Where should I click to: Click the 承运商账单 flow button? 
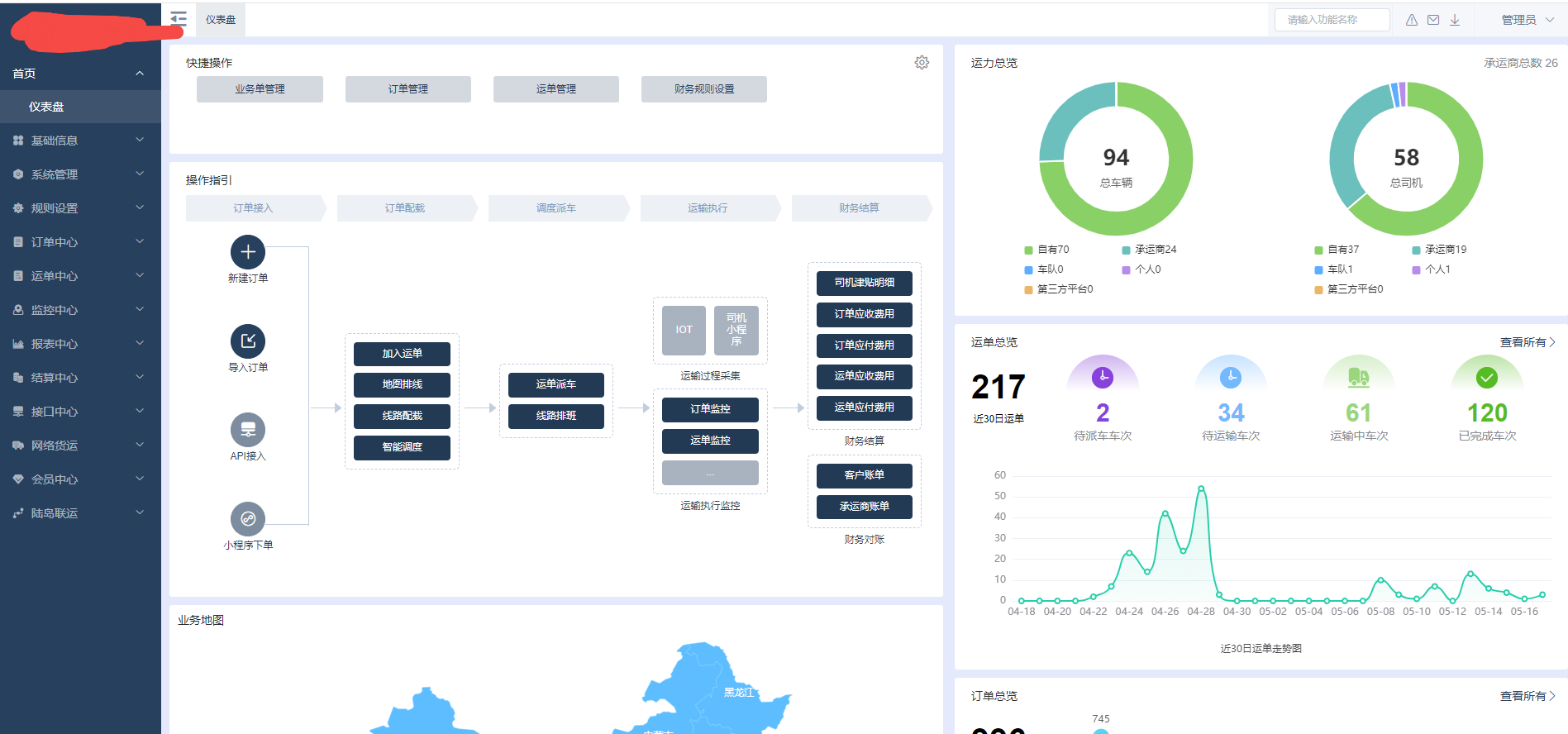(865, 507)
